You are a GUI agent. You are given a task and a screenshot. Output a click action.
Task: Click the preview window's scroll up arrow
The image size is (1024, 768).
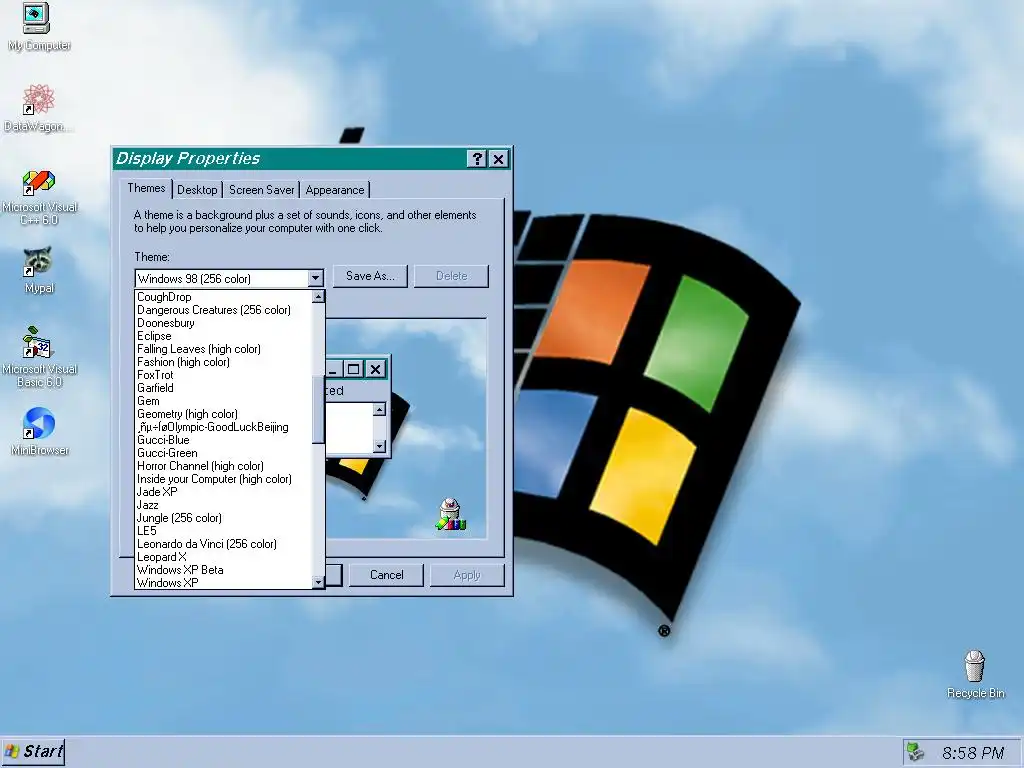(379, 409)
